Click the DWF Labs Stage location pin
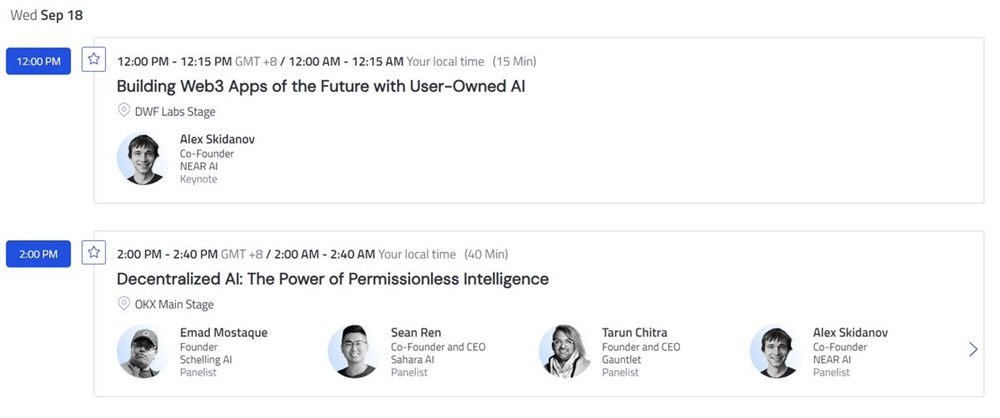This screenshot has width=1000, height=418. (x=124, y=111)
